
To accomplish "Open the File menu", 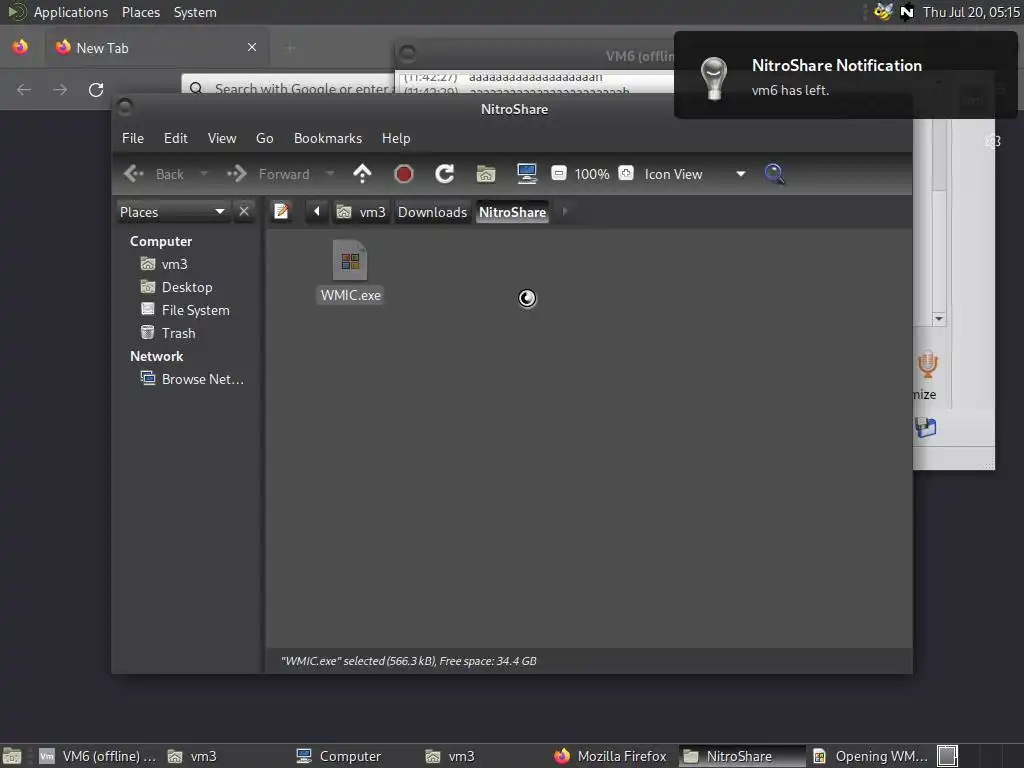I will click(x=133, y=138).
